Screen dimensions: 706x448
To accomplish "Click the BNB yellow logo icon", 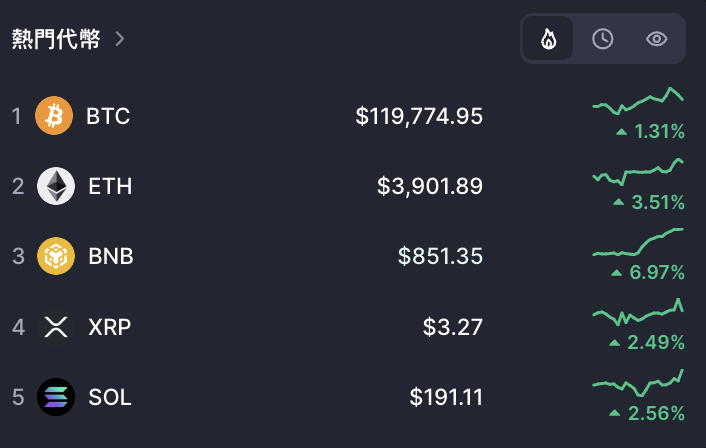I will tap(56, 256).
